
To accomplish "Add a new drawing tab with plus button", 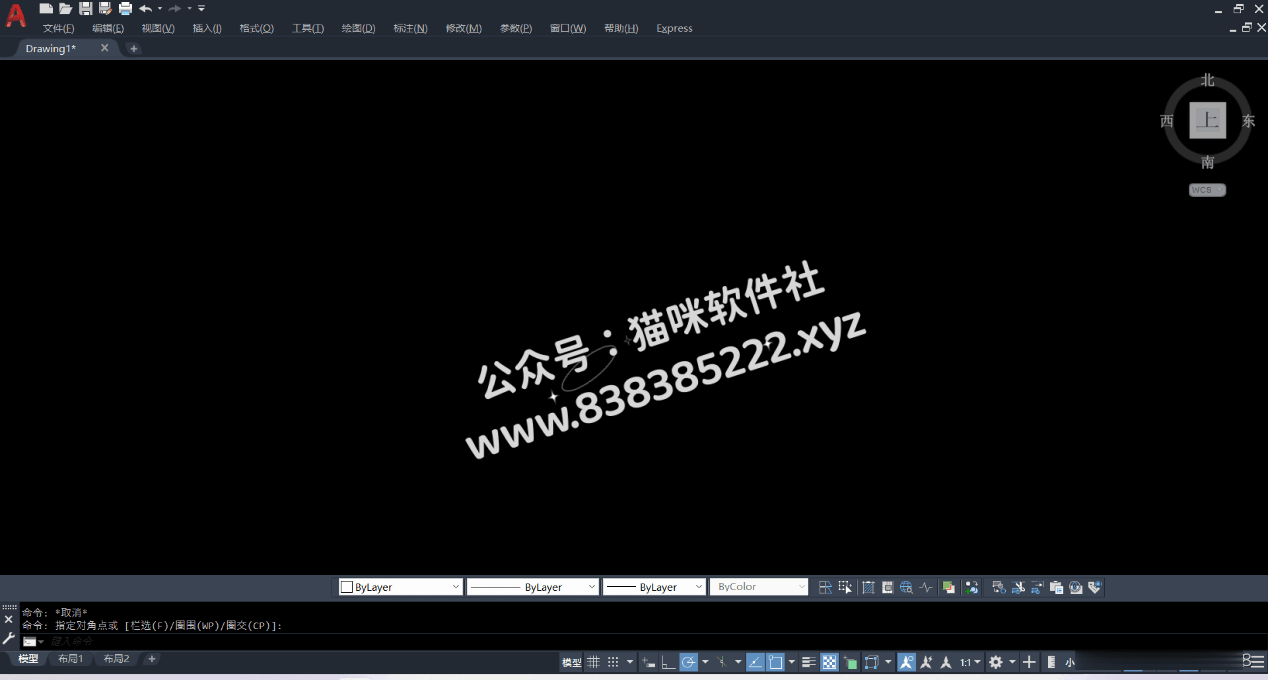I will pyautogui.click(x=134, y=48).
